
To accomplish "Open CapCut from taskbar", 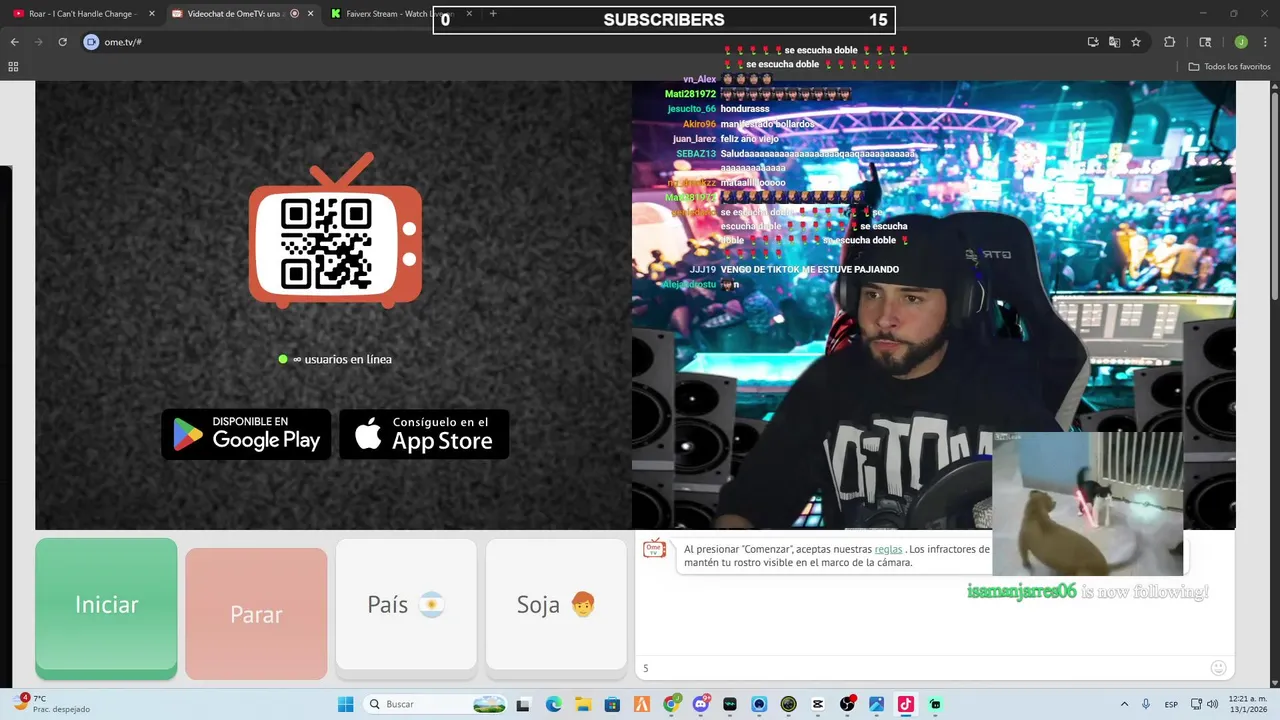I will click(x=818, y=704).
